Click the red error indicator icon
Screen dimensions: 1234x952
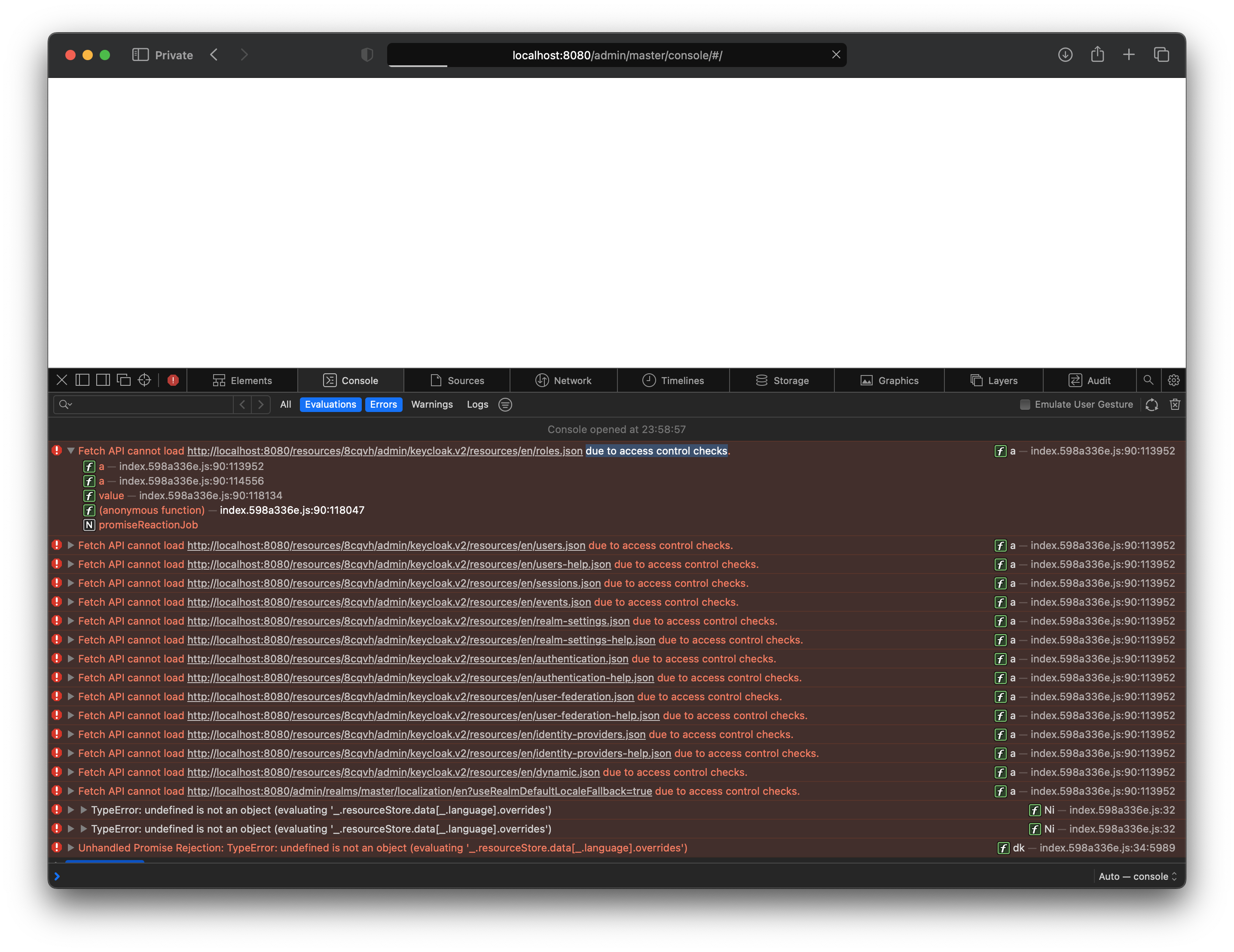pos(174,380)
